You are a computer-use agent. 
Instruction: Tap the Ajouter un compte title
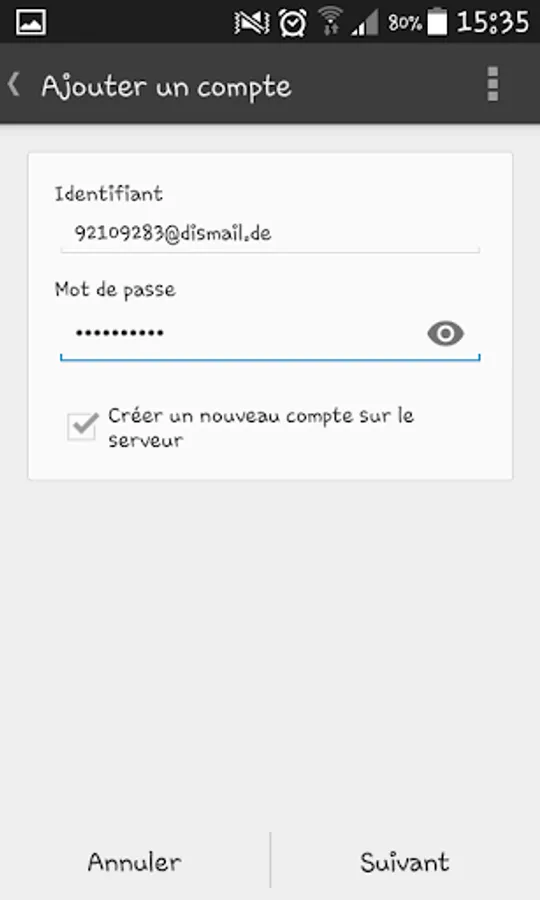coord(166,87)
